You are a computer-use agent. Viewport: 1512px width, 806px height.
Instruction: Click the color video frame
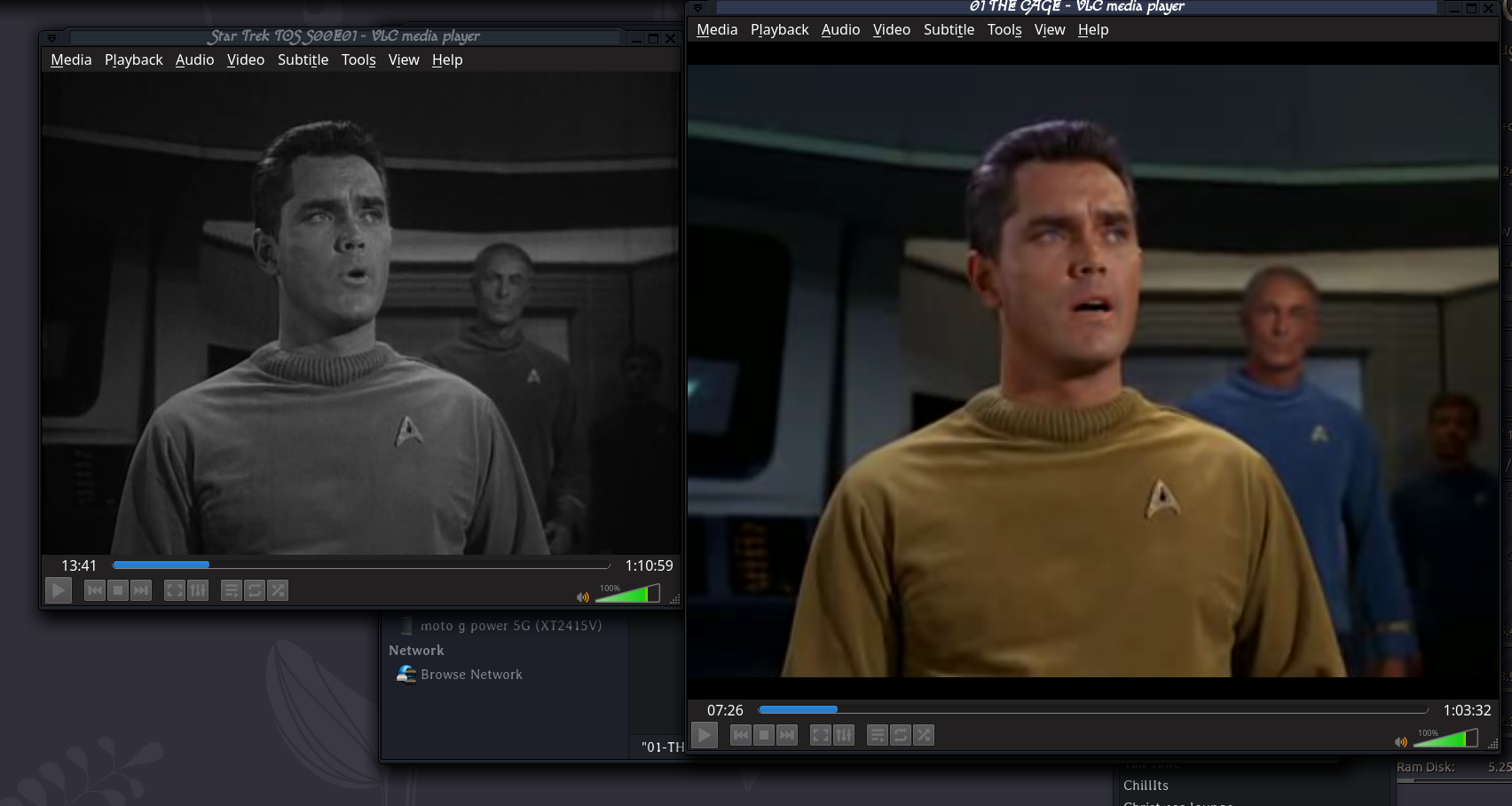[1093, 370]
